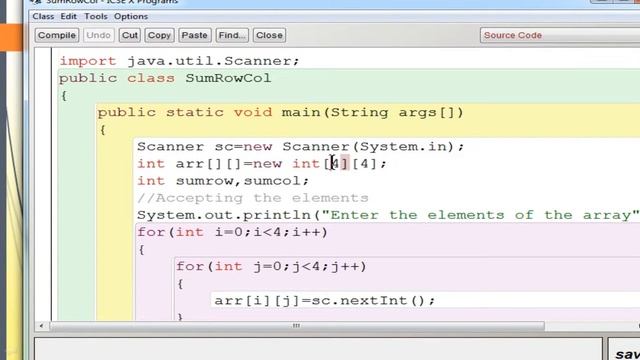Viewport: 640px width, 360px height.
Task: Click the 'for(int i=0;i<4;i++)' loop line
Action: [232, 232]
